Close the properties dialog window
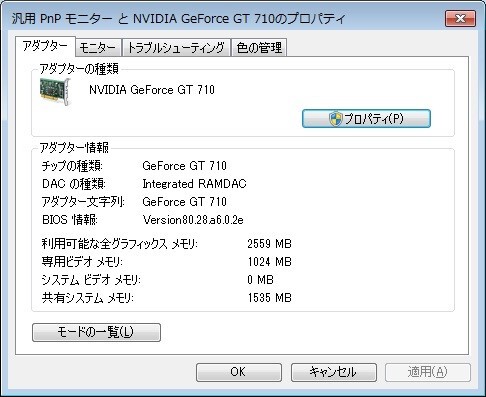Viewport: 486px width, 397px height. (x=460, y=18)
